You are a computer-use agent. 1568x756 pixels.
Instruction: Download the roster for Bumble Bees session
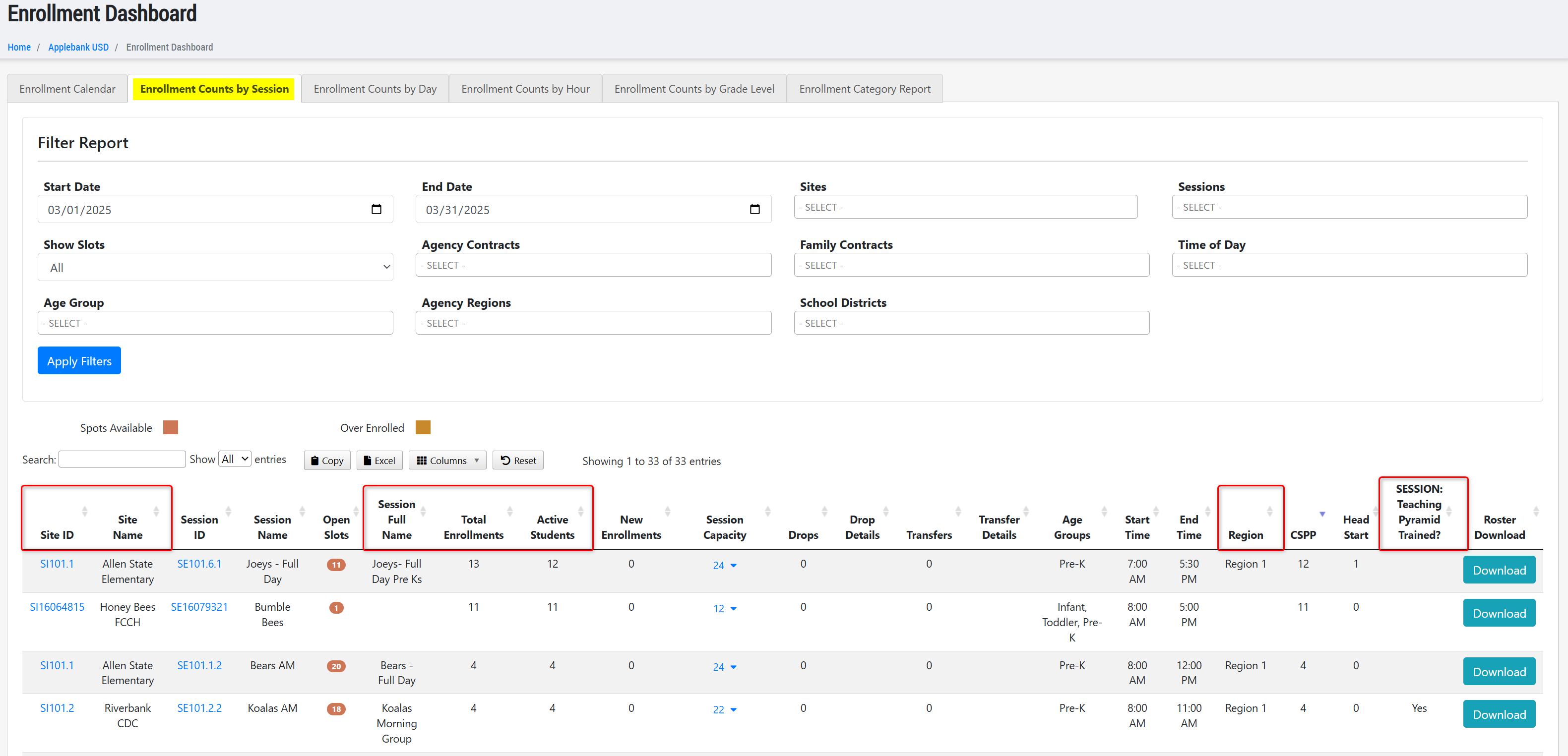(1499, 613)
